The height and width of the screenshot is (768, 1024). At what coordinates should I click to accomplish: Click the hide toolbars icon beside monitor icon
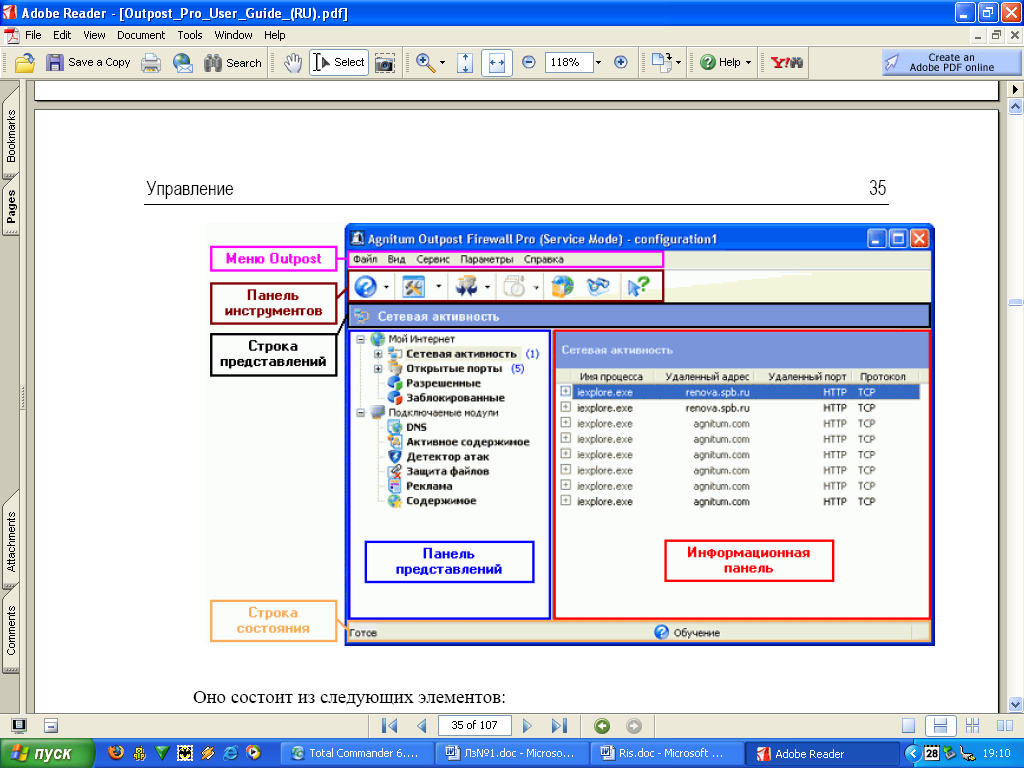51,726
